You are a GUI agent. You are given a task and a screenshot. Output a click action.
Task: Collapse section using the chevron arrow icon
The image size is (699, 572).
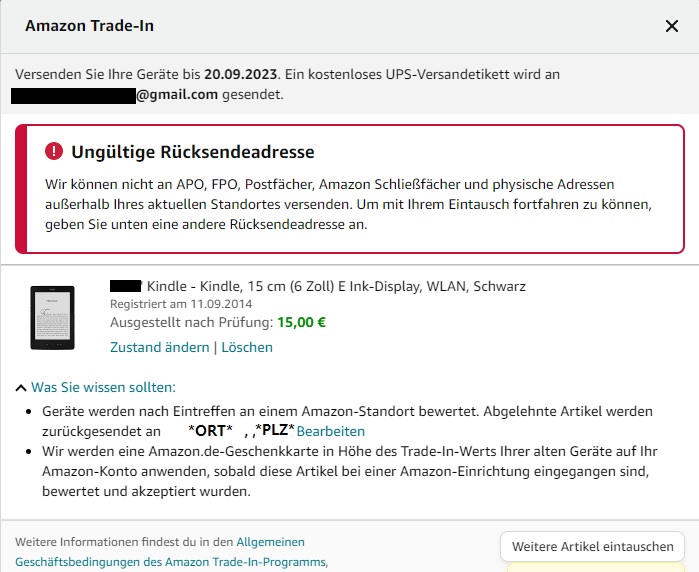(21, 387)
